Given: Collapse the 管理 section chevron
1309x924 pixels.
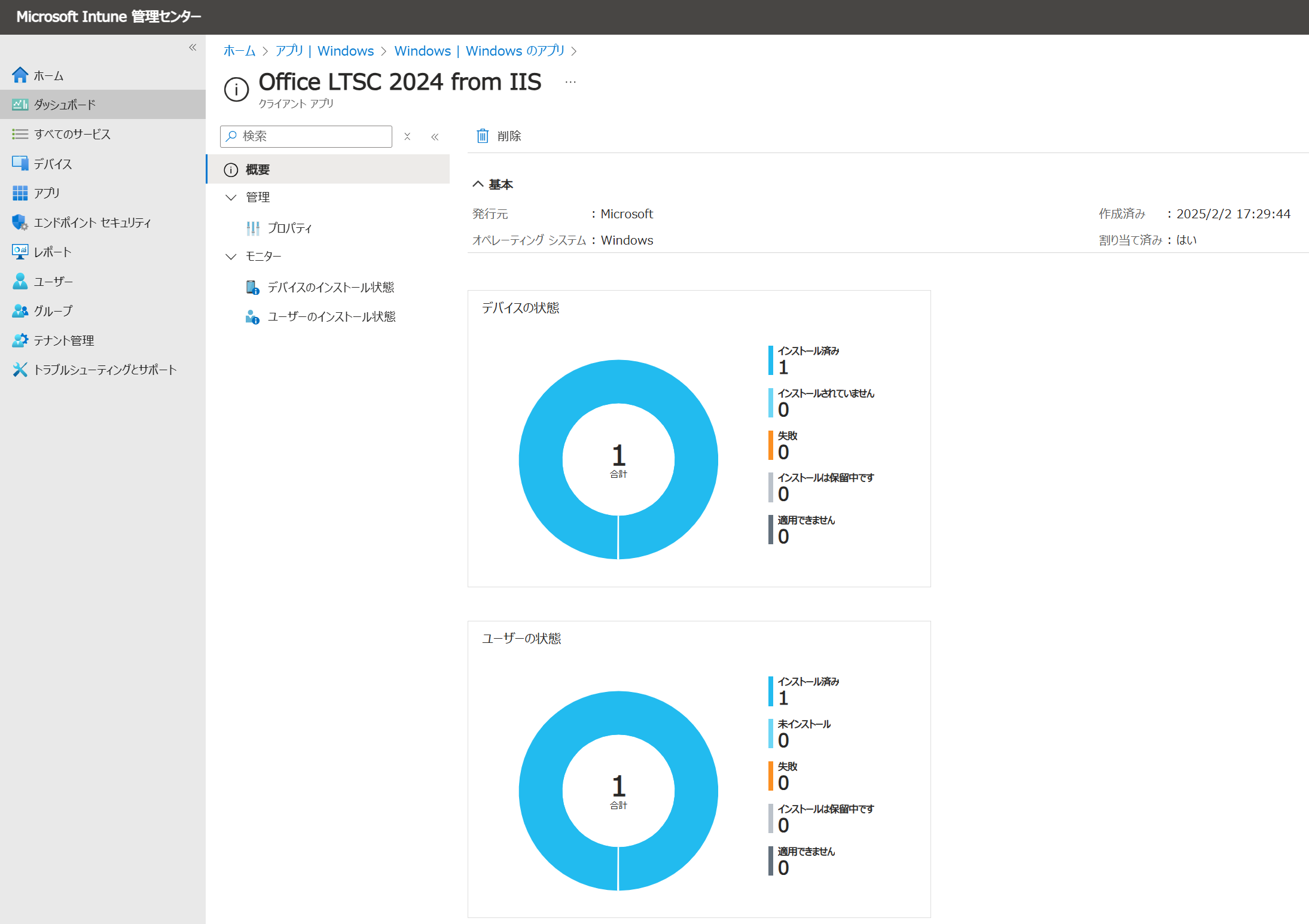Looking at the screenshot, I should coord(231,197).
